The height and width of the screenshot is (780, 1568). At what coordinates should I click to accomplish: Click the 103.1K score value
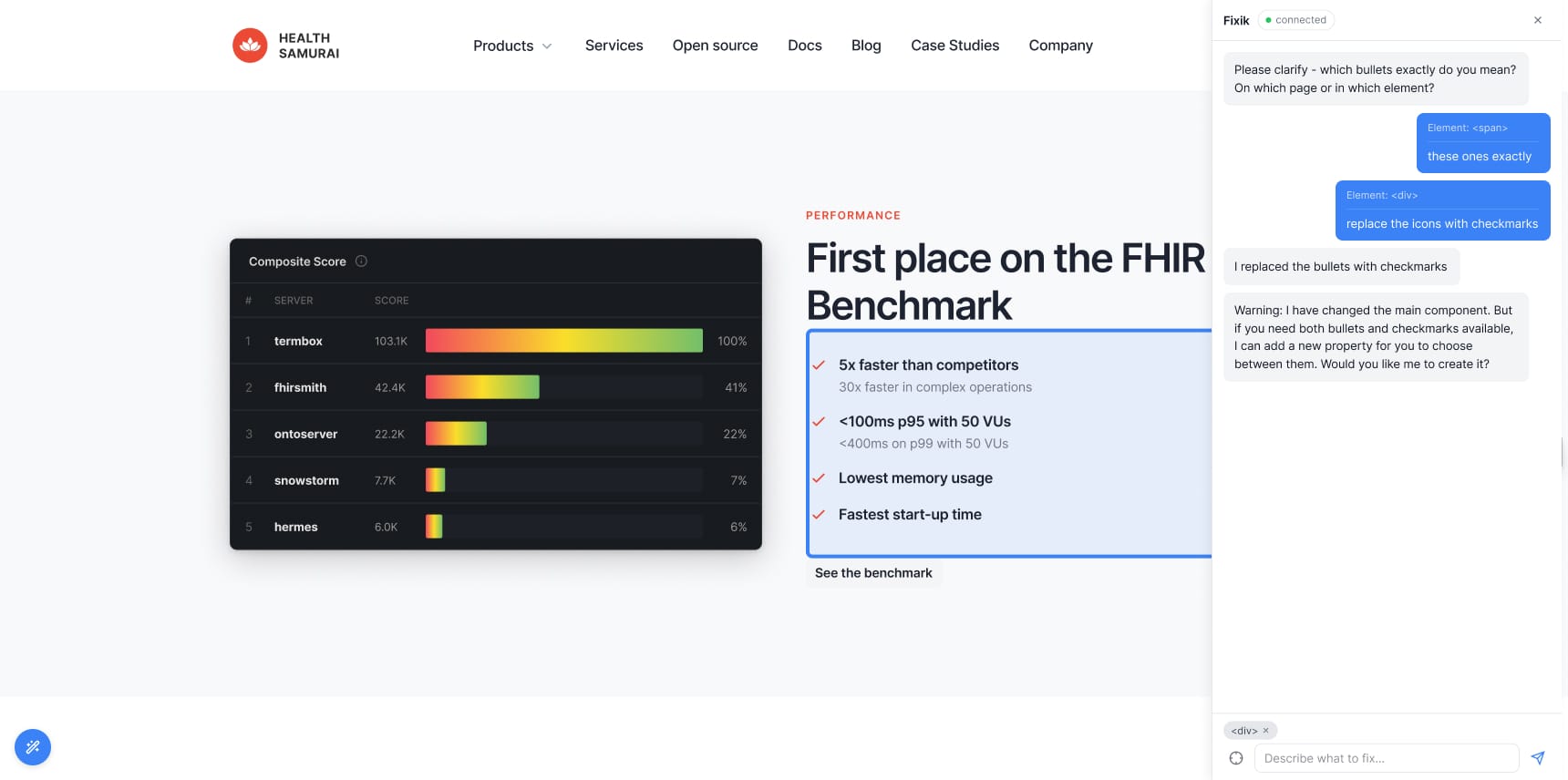click(391, 341)
